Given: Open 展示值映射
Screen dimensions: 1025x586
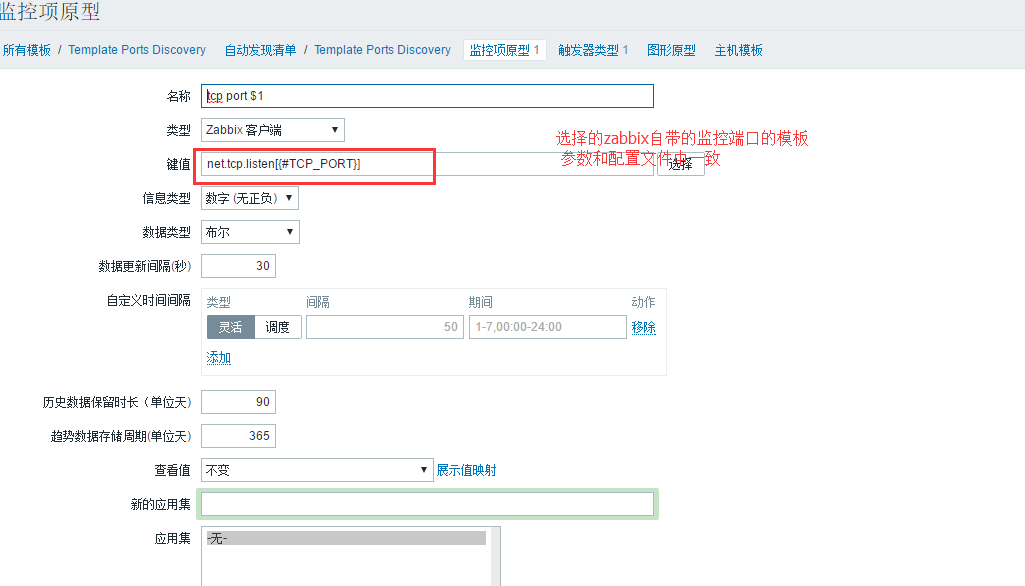Looking at the screenshot, I should (469, 469).
